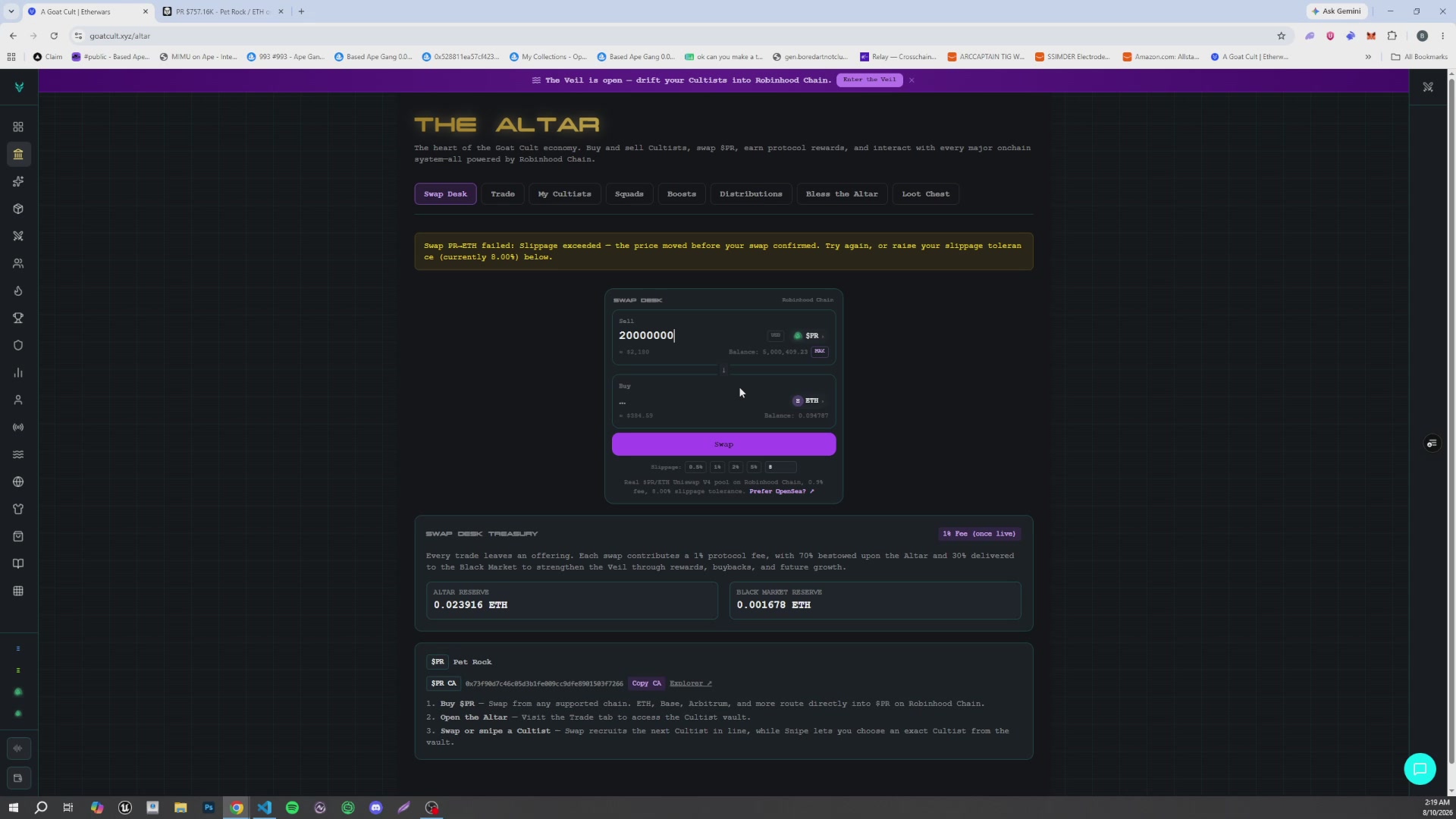This screenshot has width=1456, height=819.
Task: Switch to the Squads tab
Action: point(629,194)
